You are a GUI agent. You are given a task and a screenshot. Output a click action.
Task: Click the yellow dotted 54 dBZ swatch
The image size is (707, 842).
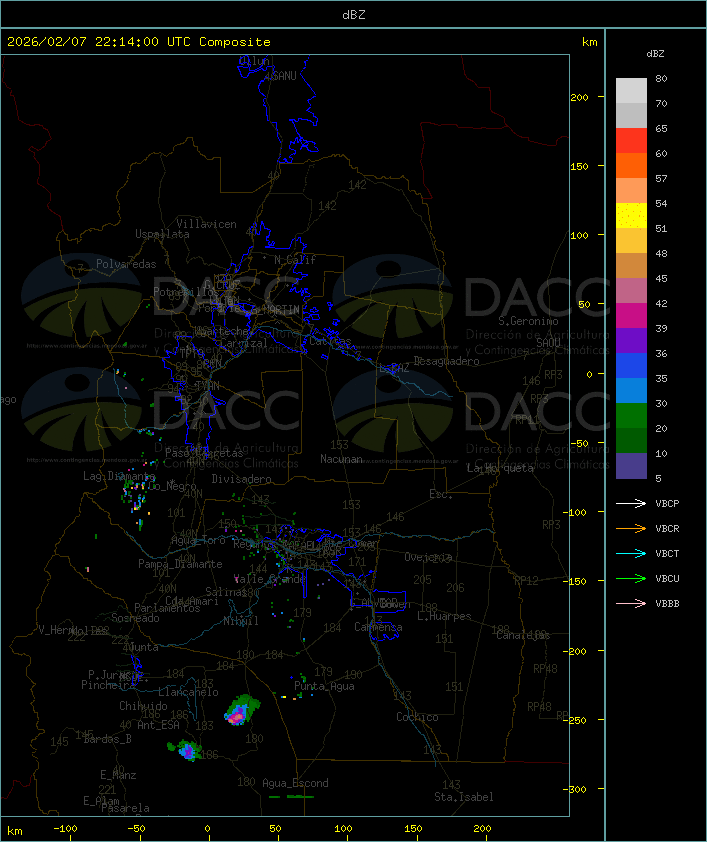pos(631,216)
